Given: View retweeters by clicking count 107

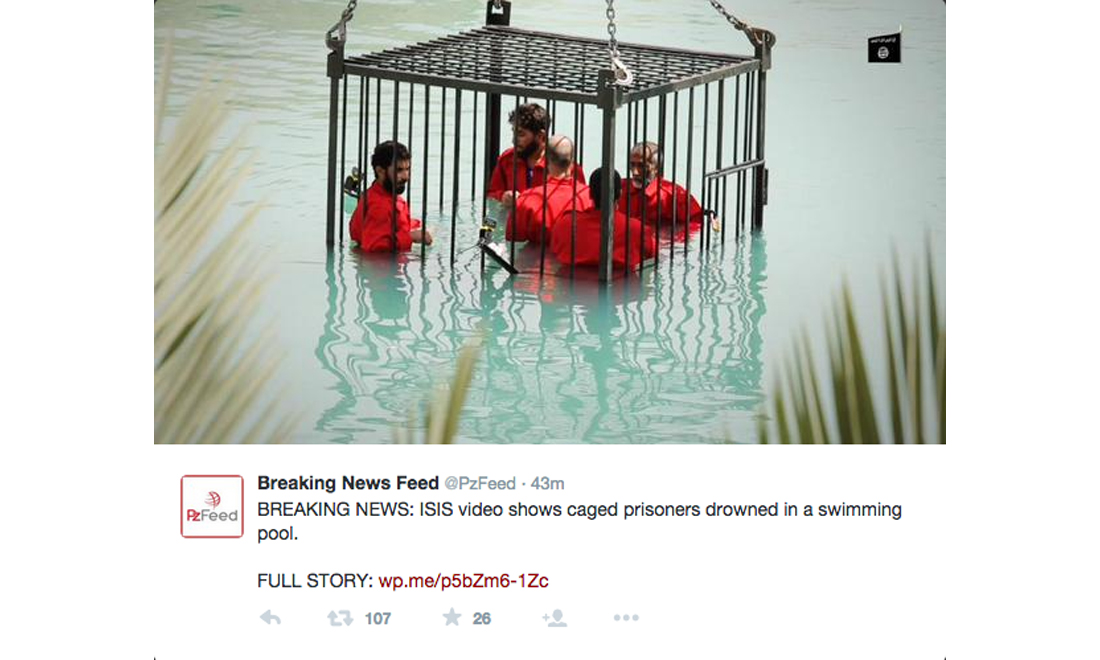Looking at the screenshot, I should (x=377, y=619).
